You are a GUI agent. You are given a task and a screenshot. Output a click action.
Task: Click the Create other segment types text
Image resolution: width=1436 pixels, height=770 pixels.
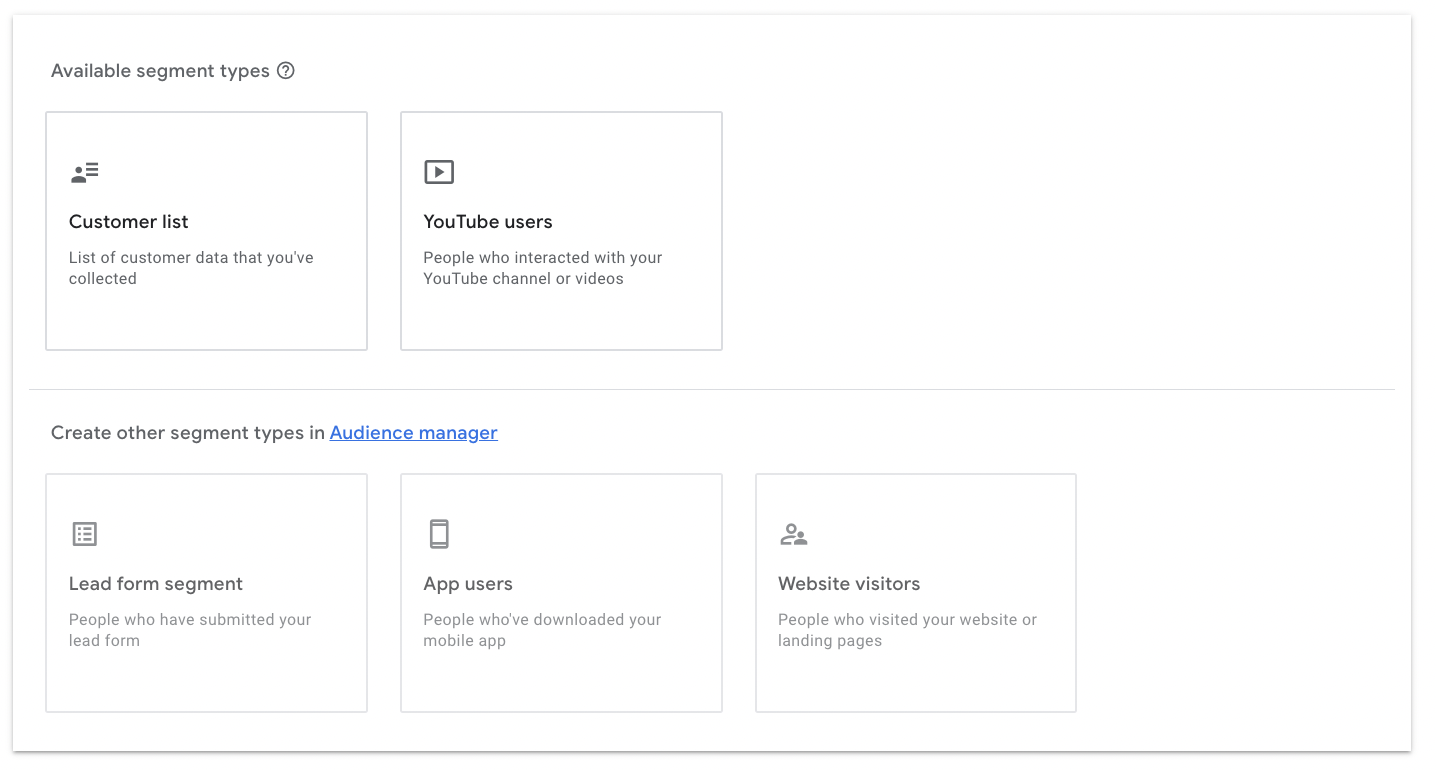point(188,433)
